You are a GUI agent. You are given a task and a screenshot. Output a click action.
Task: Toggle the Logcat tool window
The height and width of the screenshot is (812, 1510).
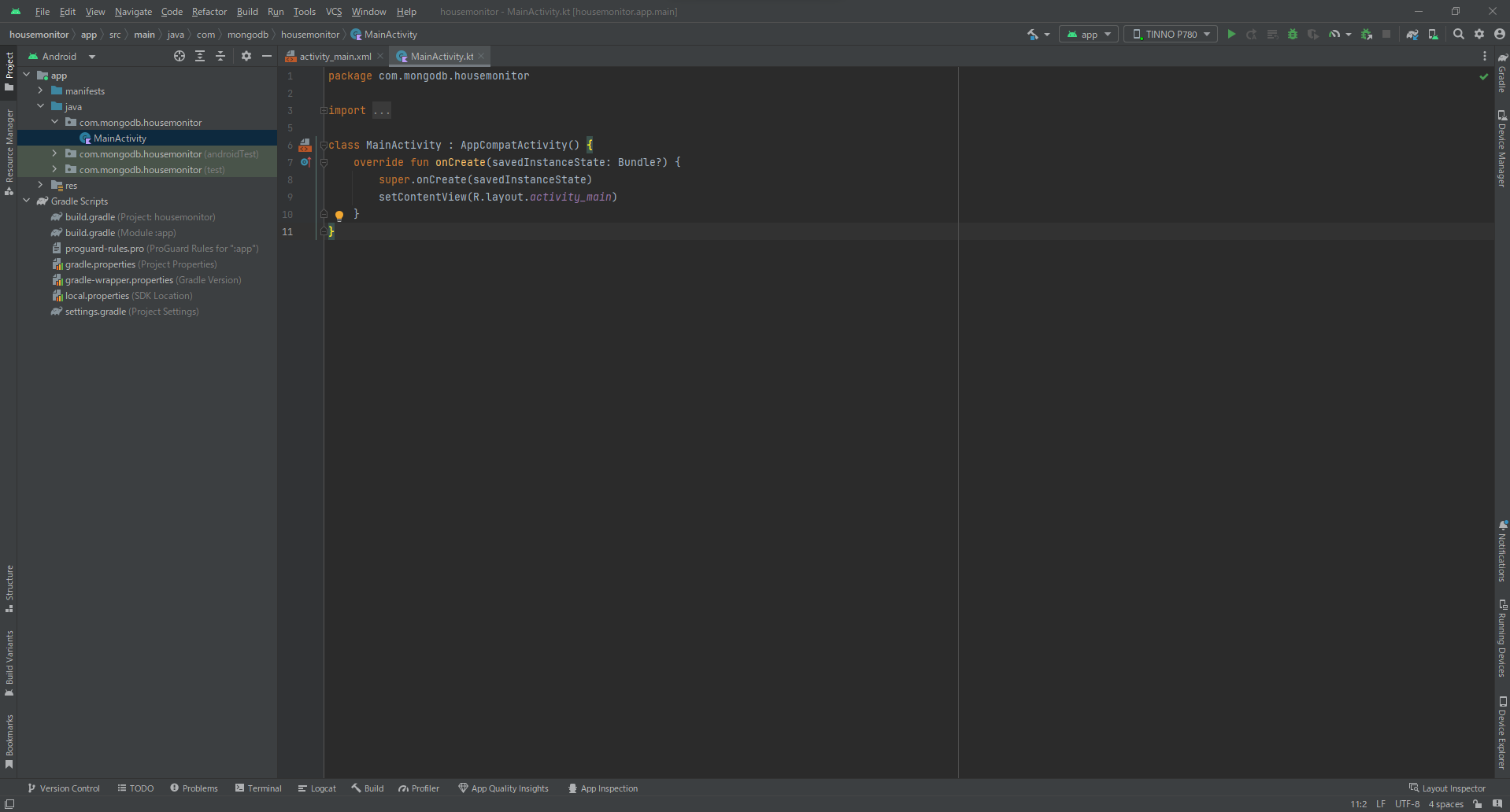317,788
